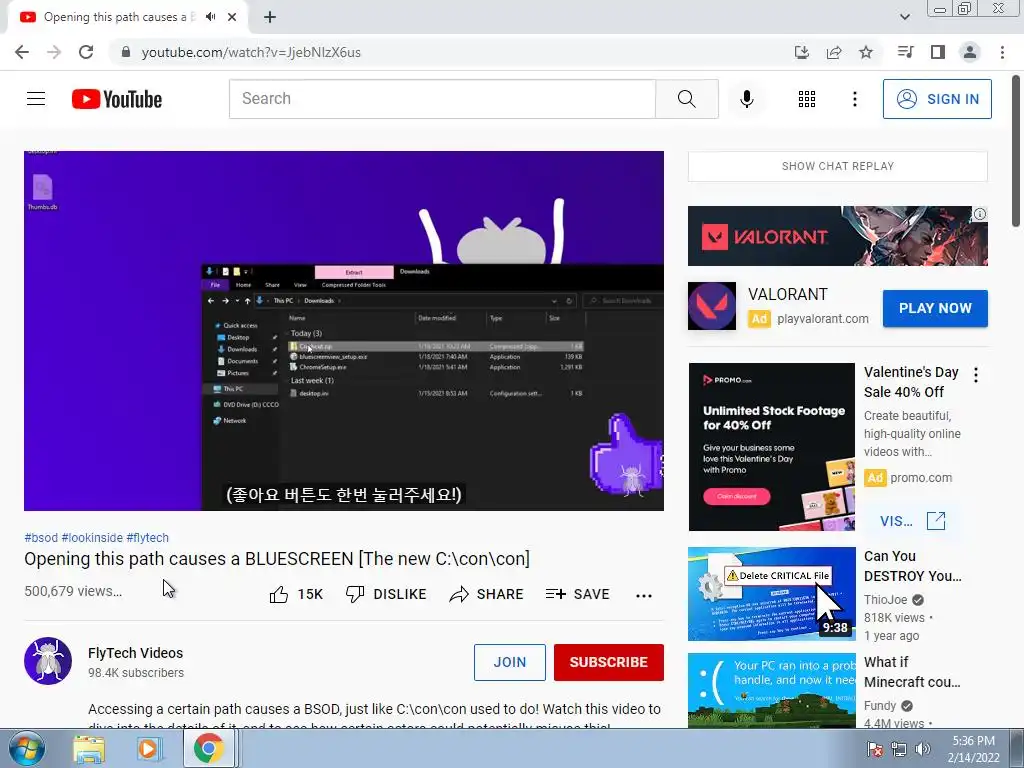Open Windows Explorer from taskbar
The image size is (1024, 768).
[89, 748]
